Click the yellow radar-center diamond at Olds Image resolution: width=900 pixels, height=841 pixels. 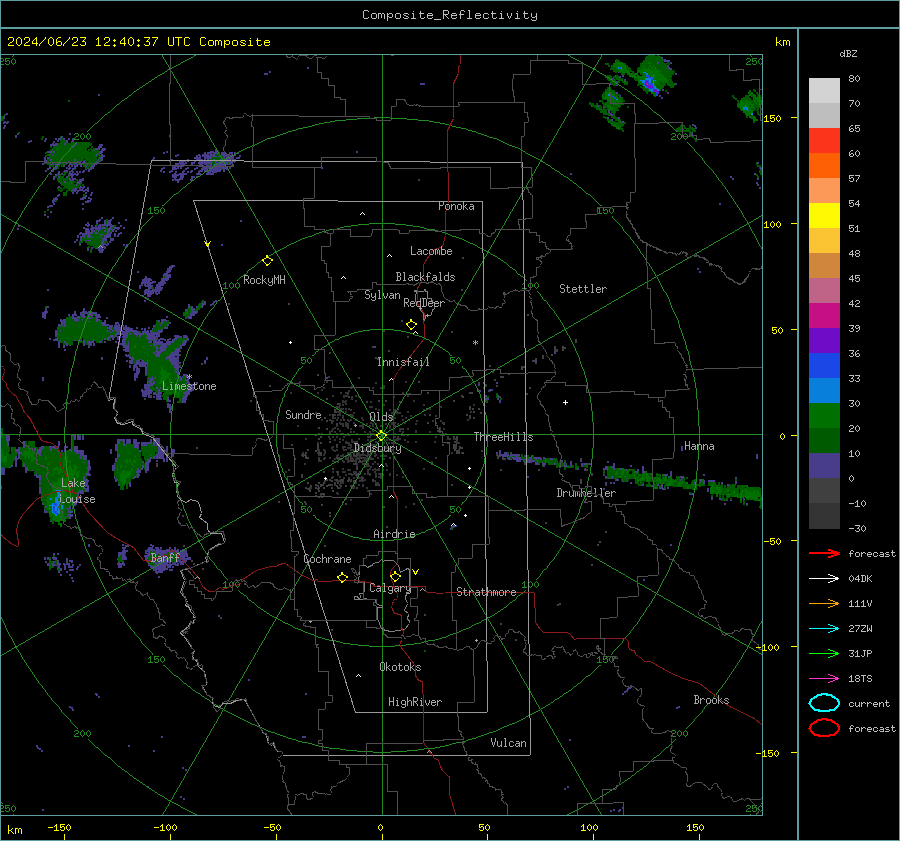(x=381, y=436)
